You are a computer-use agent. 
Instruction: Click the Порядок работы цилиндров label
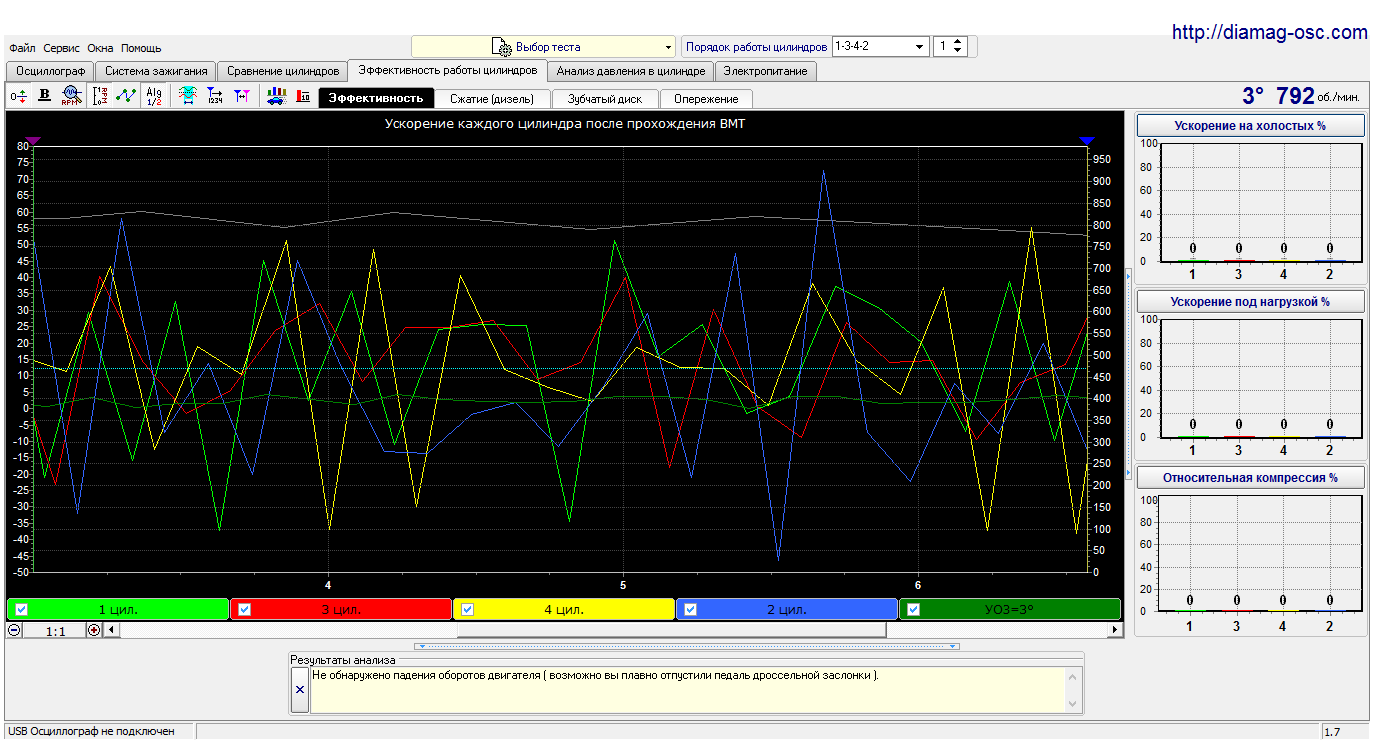756,47
